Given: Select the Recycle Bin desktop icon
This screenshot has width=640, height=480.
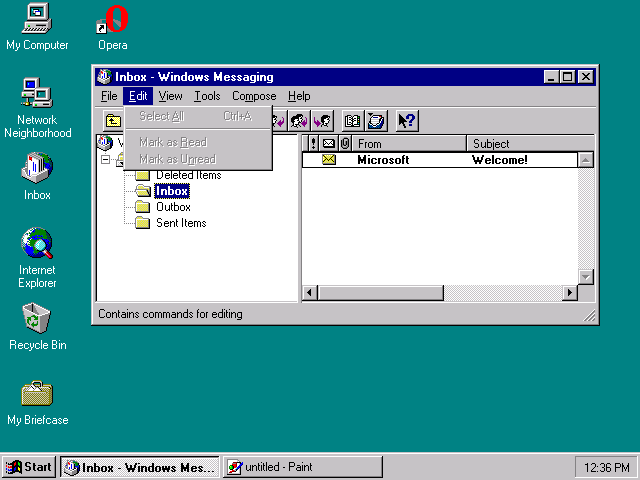Looking at the screenshot, I should pos(37,327).
